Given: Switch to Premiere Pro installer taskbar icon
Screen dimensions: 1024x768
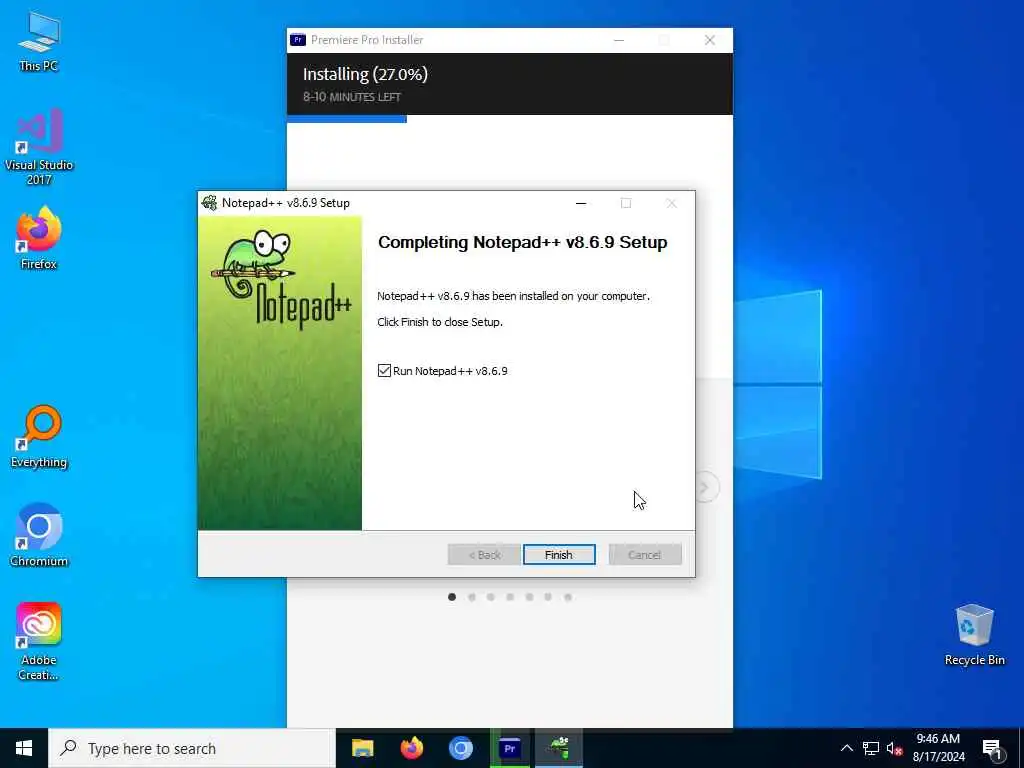Looking at the screenshot, I should point(510,748).
